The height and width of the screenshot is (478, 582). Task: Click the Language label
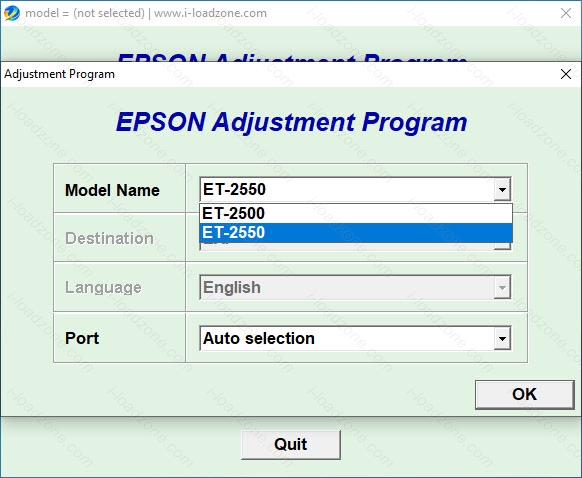pos(103,288)
